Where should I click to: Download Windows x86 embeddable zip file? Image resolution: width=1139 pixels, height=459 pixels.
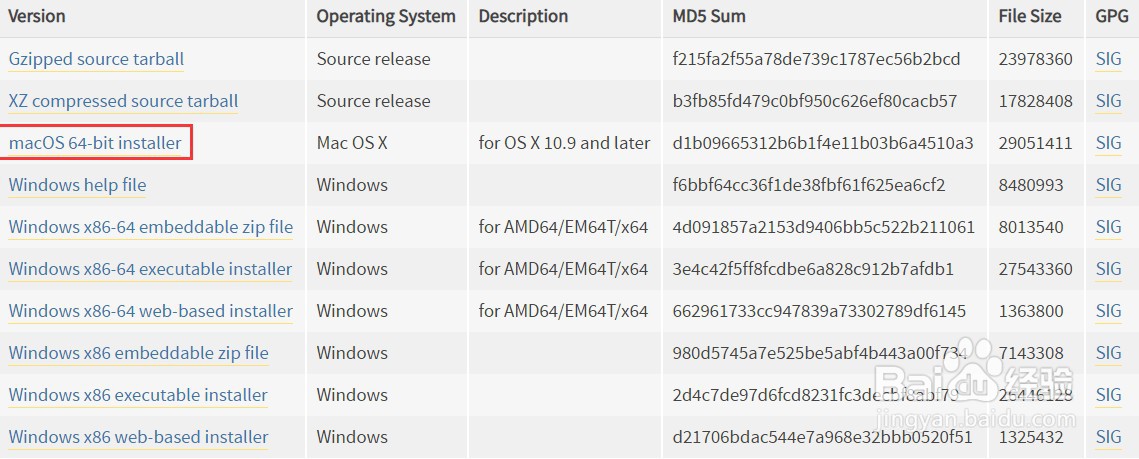coord(139,354)
